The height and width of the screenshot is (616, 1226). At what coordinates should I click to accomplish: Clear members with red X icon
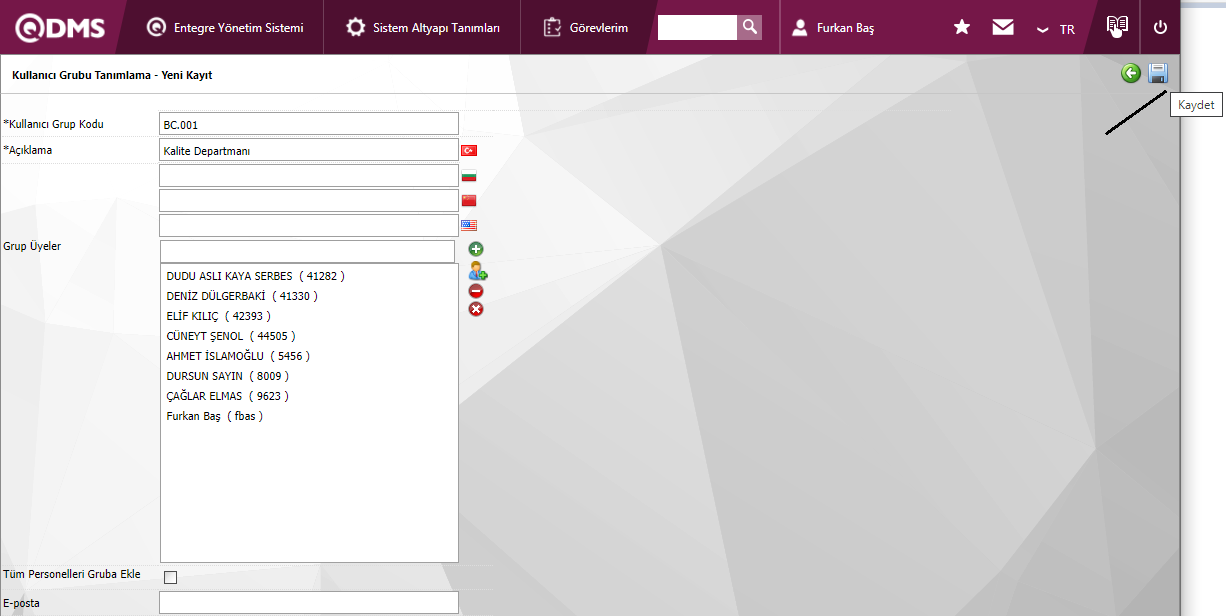click(476, 309)
